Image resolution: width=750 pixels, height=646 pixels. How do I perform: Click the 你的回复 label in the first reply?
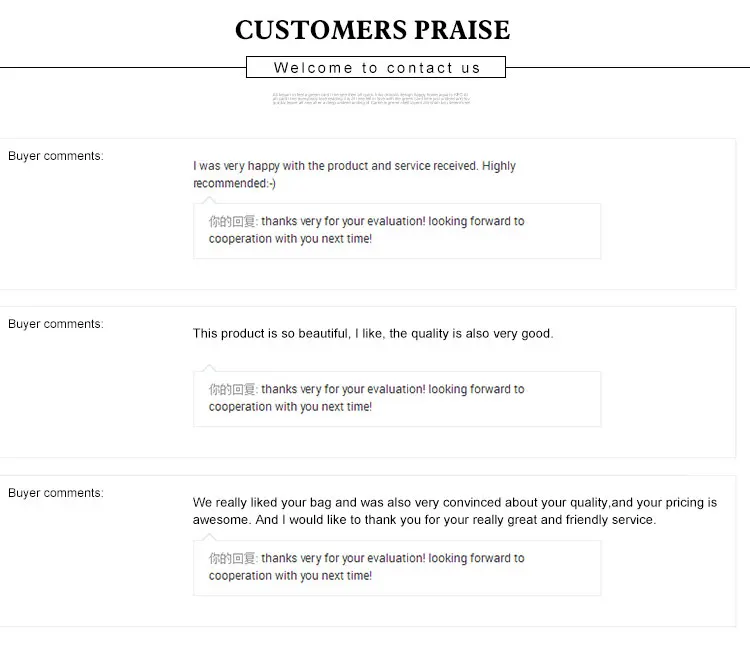232,221
